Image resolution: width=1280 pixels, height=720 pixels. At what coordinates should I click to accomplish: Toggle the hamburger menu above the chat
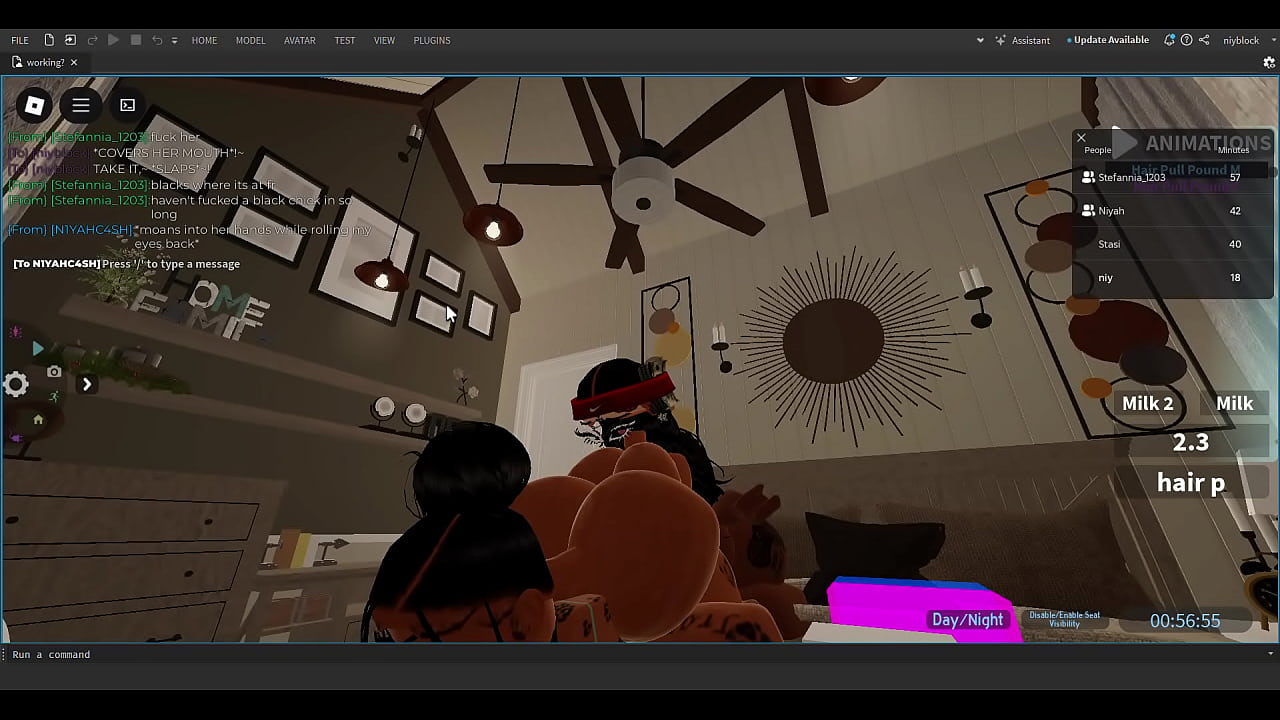[81, 105]
